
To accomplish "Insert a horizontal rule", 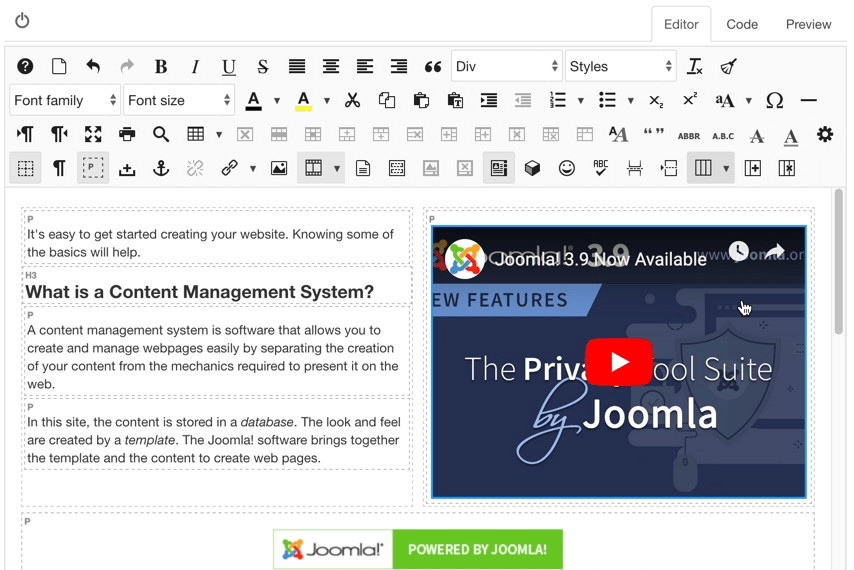I will coord(809,100).
